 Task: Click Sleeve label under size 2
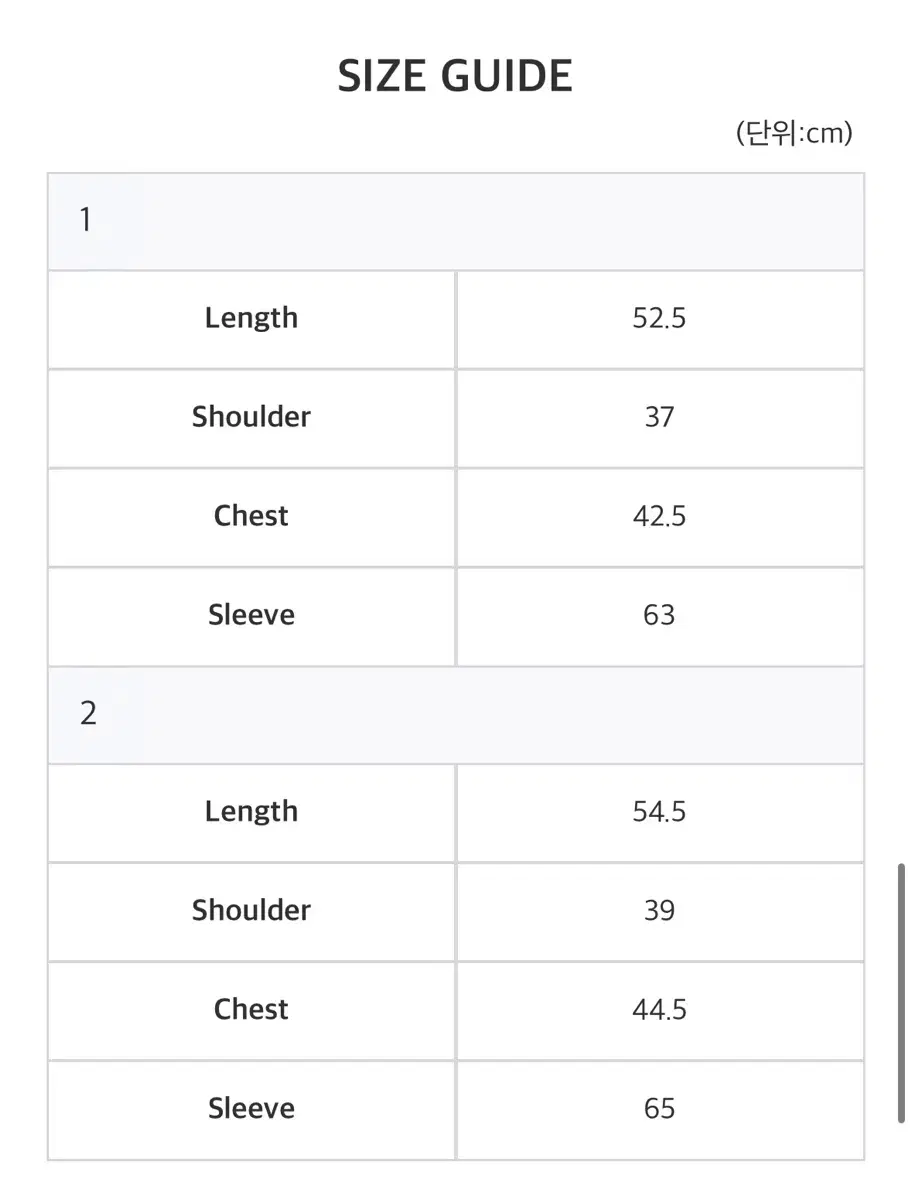(252, 1108)
